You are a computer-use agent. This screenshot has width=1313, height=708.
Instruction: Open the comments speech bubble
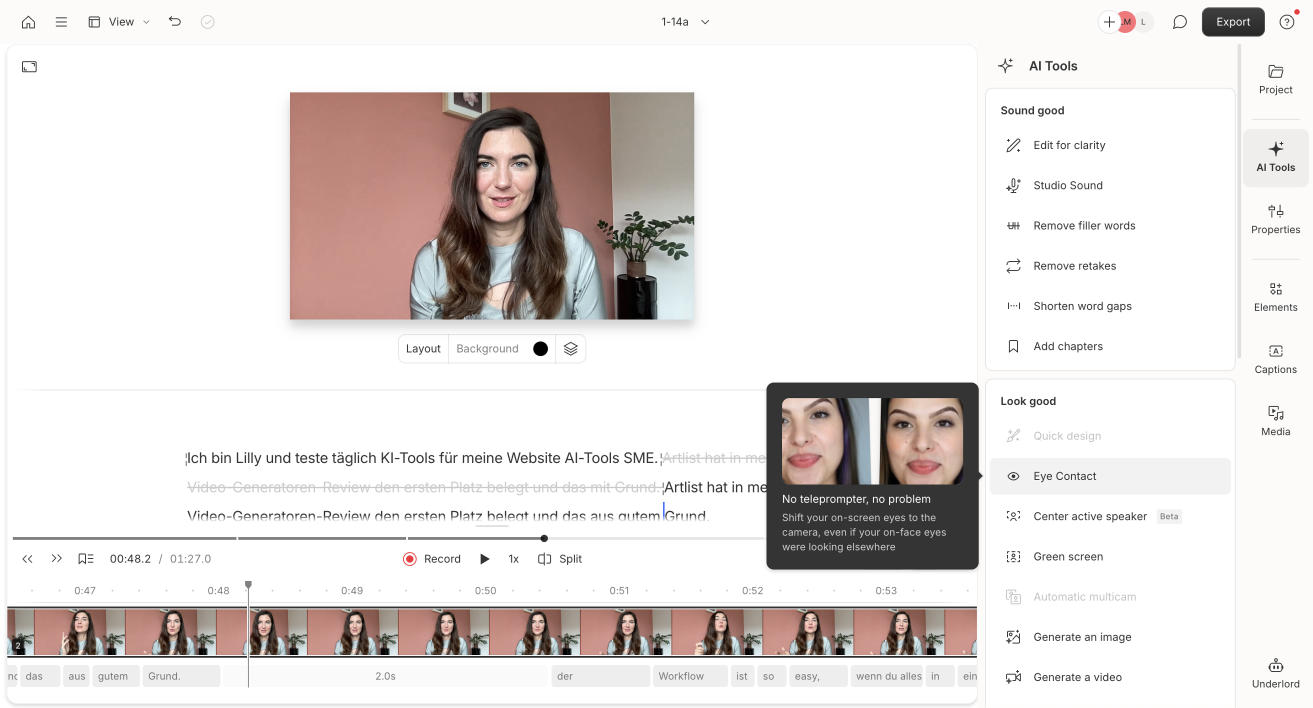coord(1180,22)
